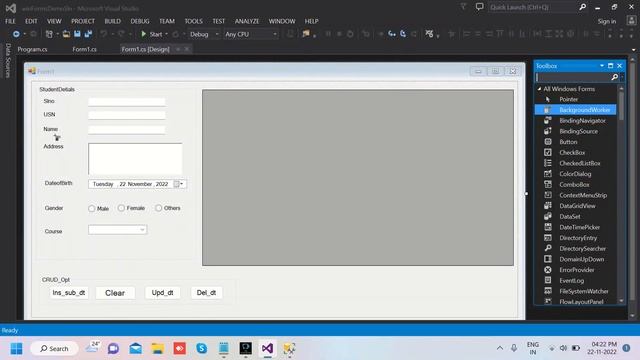The height and width of the screenshot is (360, 640).
Task: Click the Upd_dt button on the form
Action: coord(162,293)
